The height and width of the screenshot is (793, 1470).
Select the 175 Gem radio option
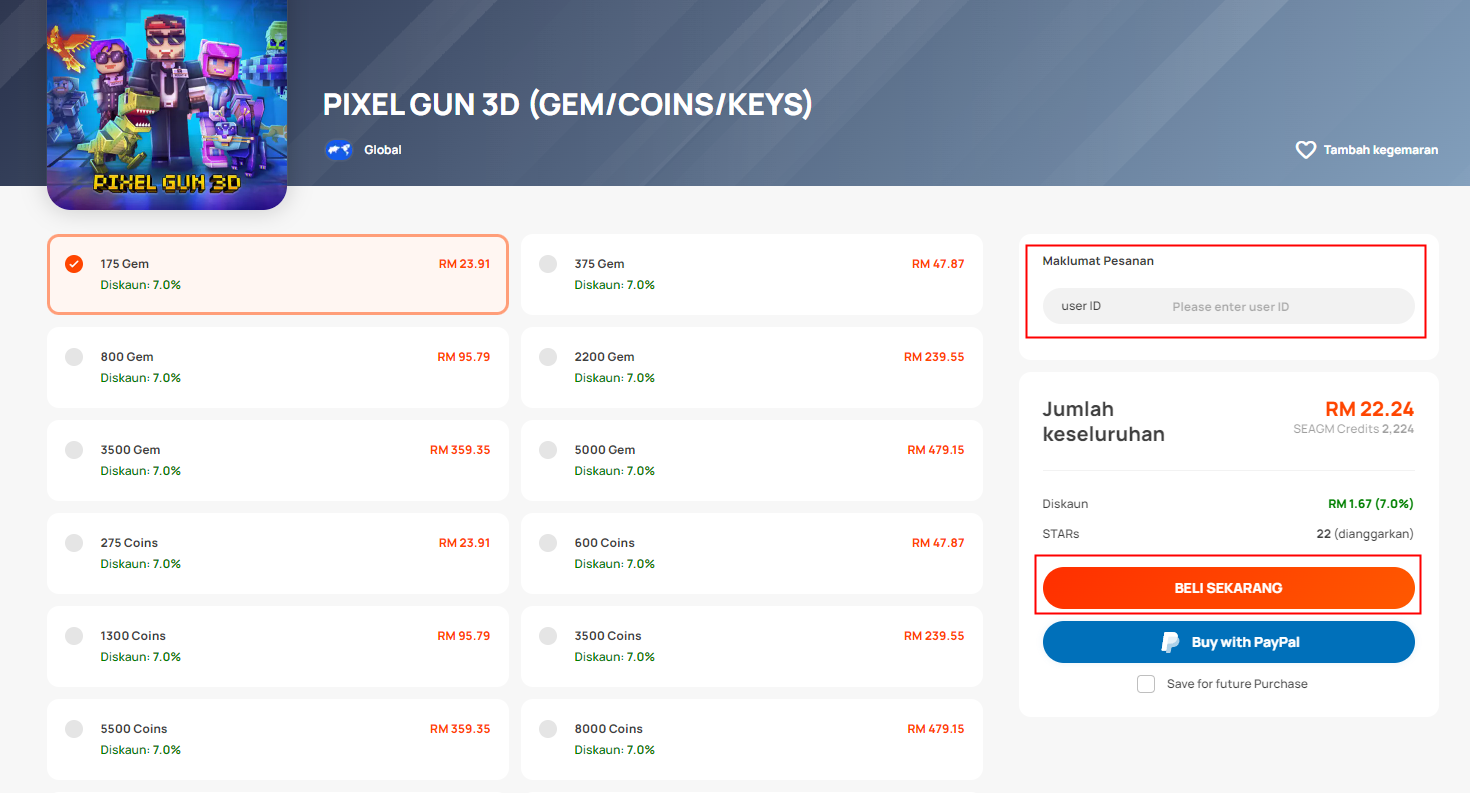(x=74, y=264)
